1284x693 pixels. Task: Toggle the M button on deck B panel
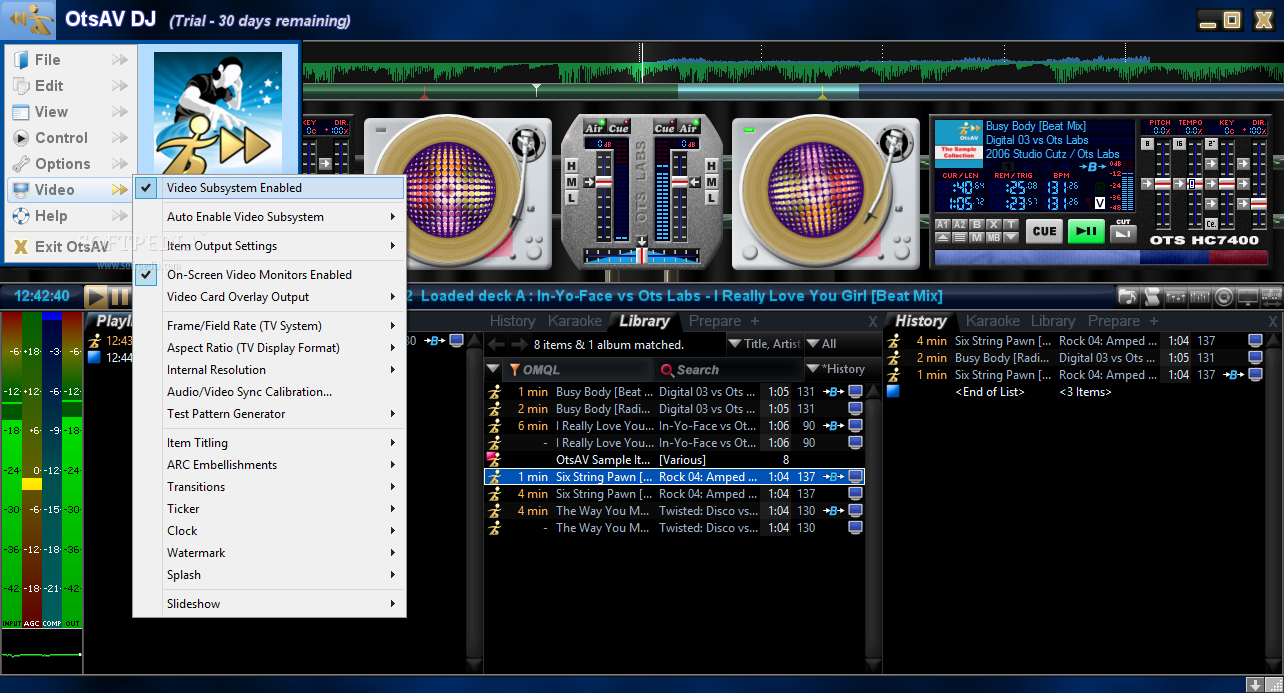pyautogui.click(x=977, y=238)
